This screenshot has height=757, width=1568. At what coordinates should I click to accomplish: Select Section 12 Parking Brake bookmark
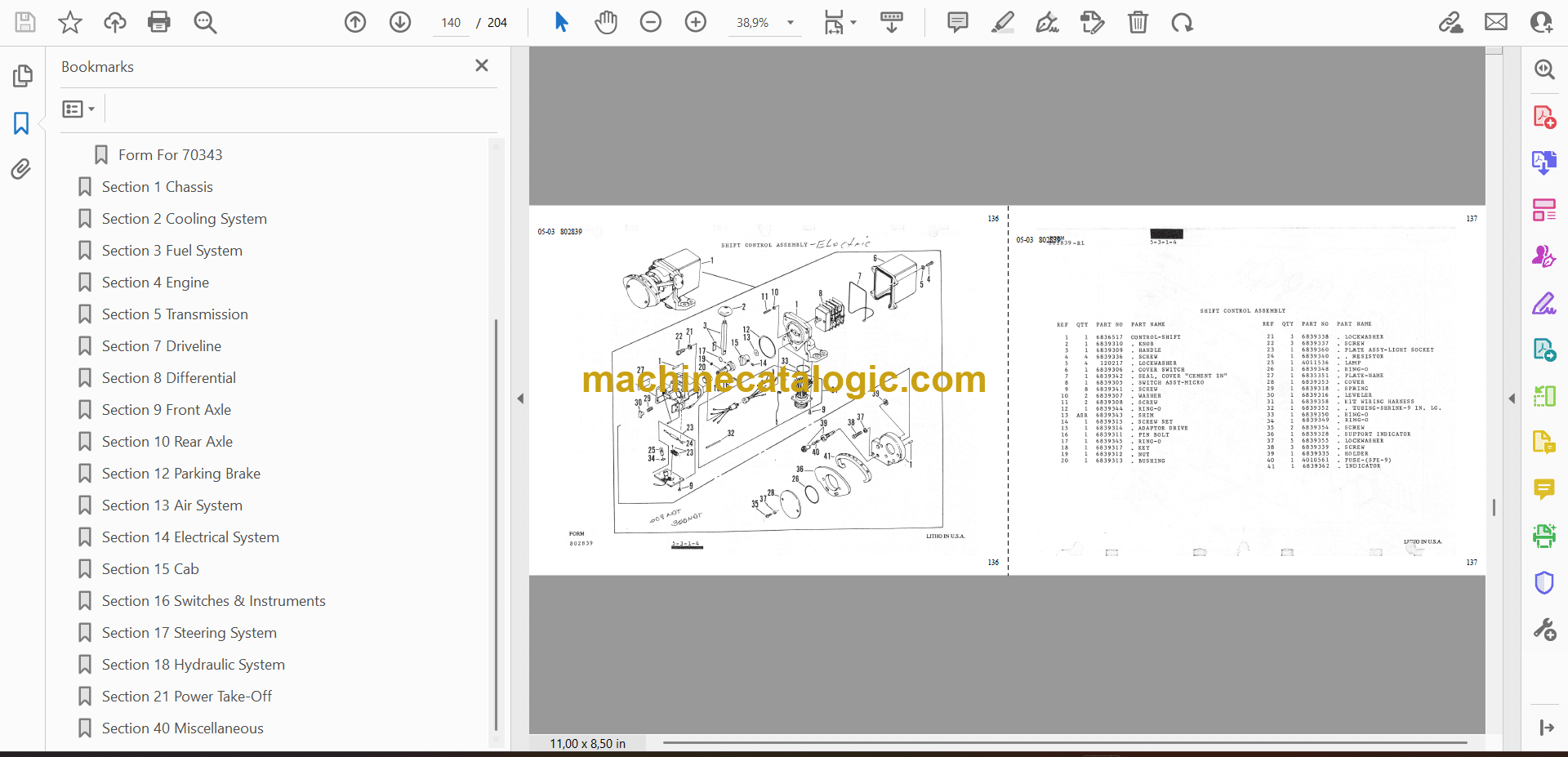180,474
